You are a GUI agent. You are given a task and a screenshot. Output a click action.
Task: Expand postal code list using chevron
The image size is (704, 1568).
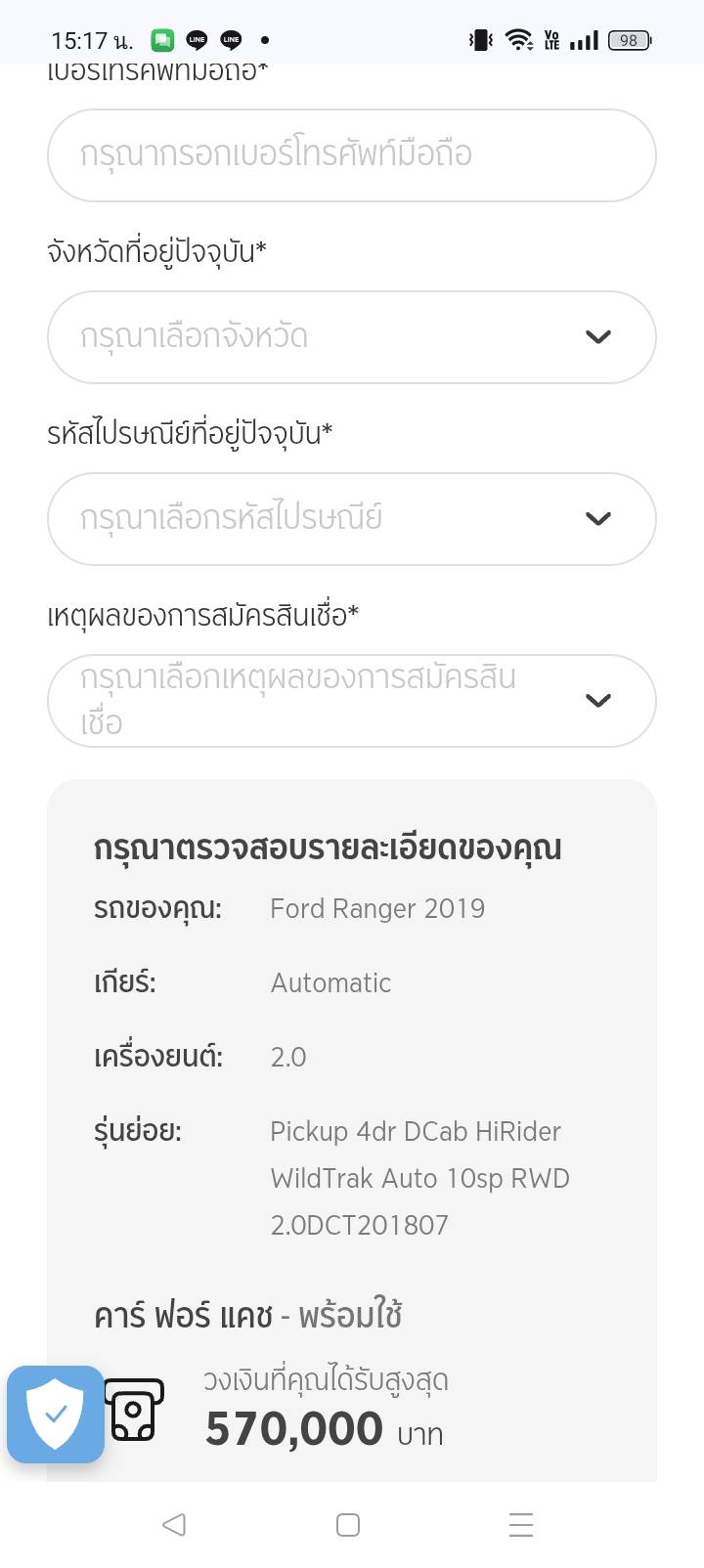coord(597,519)
